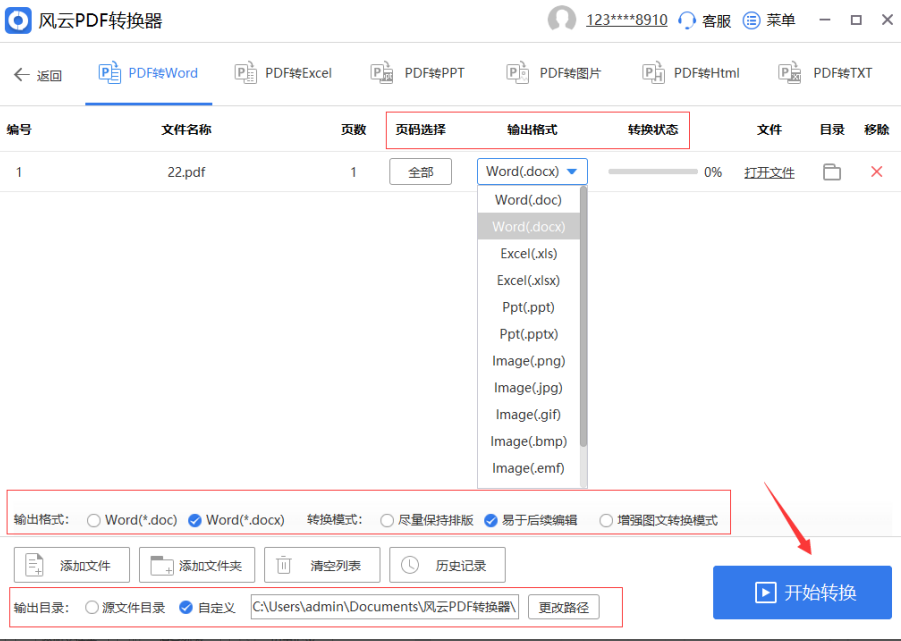Pick Image(.bmp) from the format list

(529, 441)
